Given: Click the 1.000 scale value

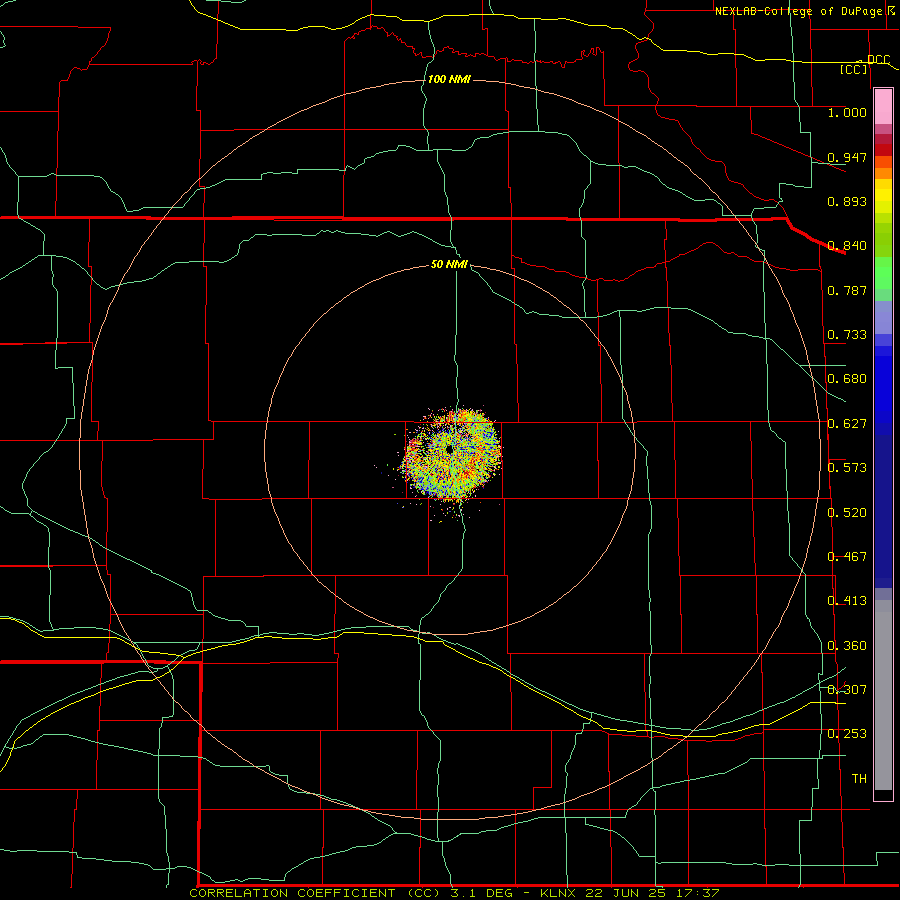Looking at the screenshot, I should 847,112.
